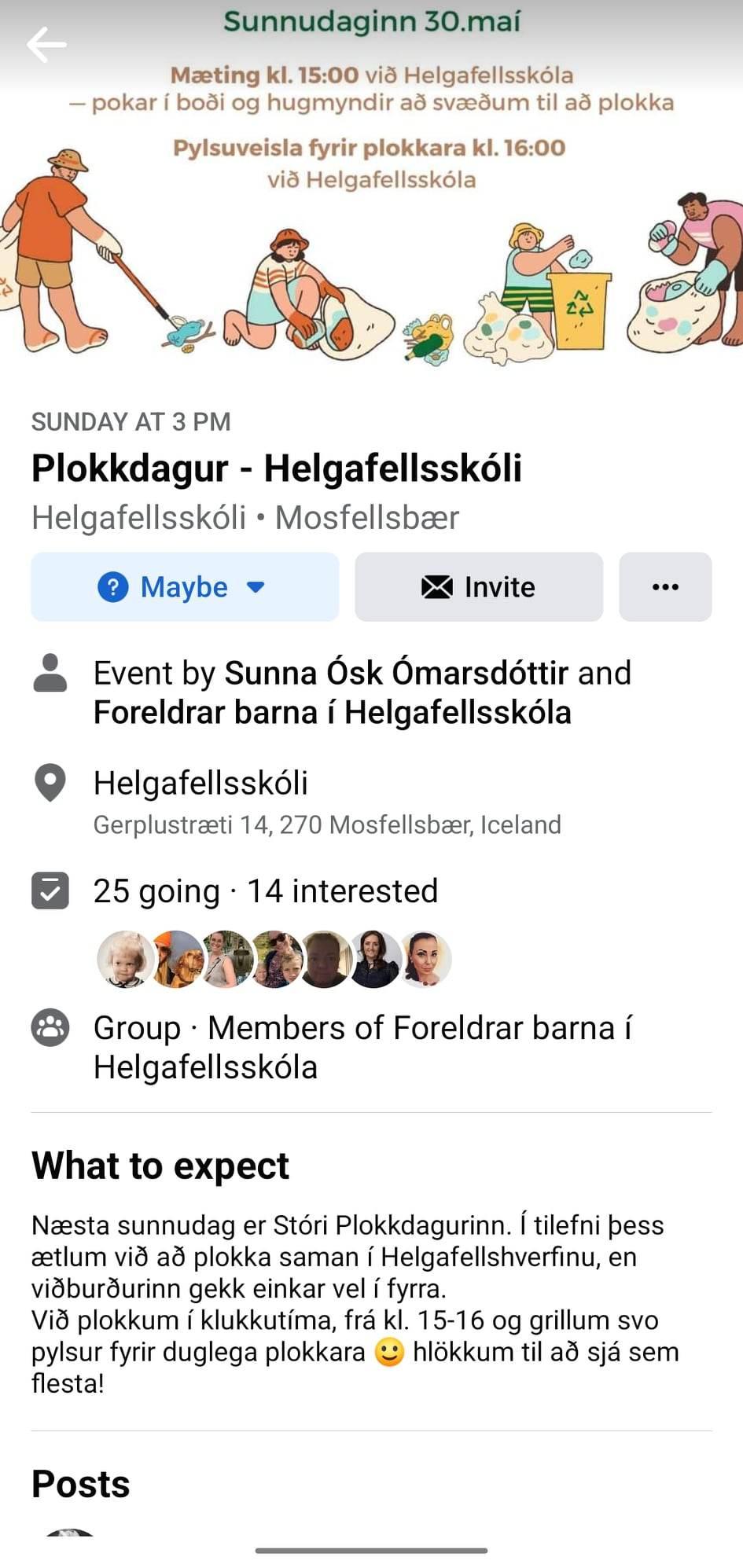The width and height of the screenshot is (743, 1568).
Task: Tap the Posts section heading
Action: coord(81,1484)
